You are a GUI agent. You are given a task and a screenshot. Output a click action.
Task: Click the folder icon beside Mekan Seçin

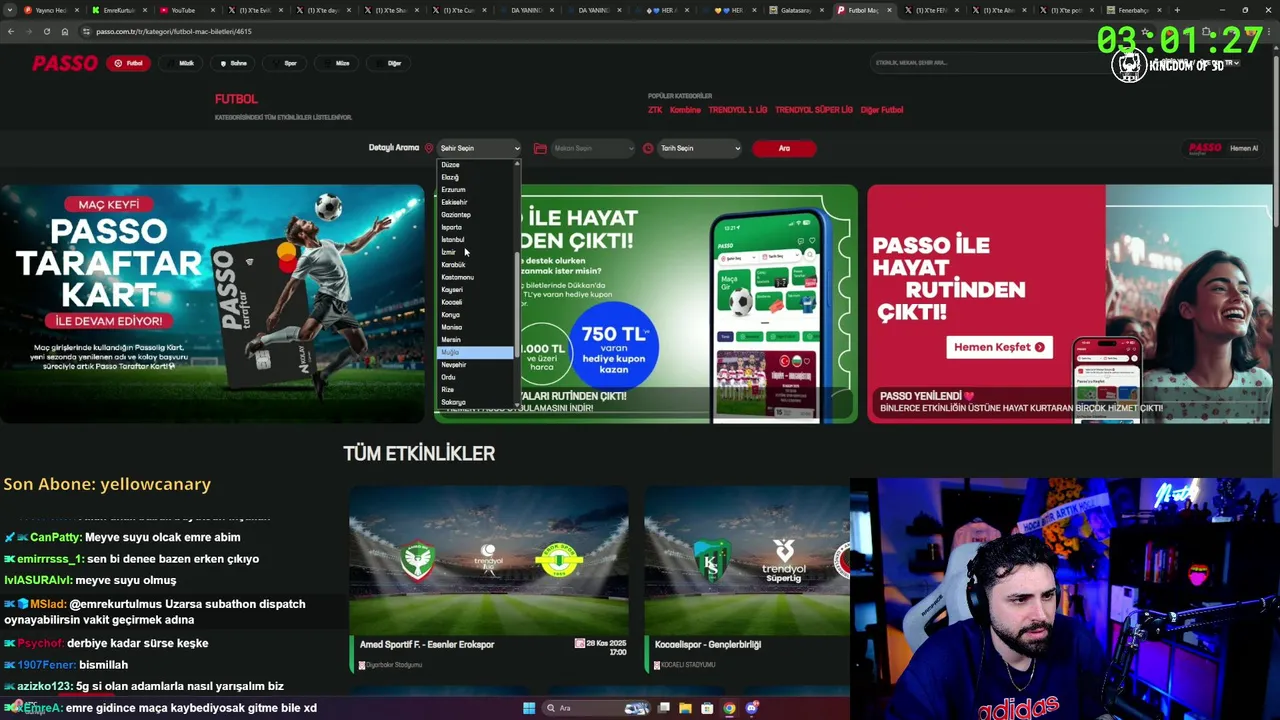(x=540, y=148)
